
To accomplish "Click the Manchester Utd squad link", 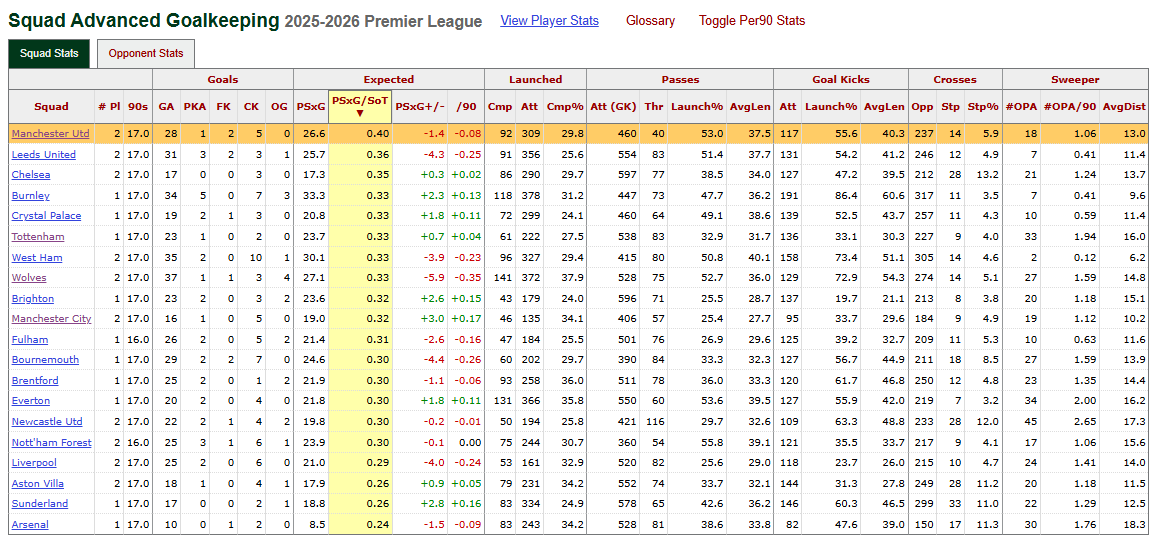I will 50,134.
